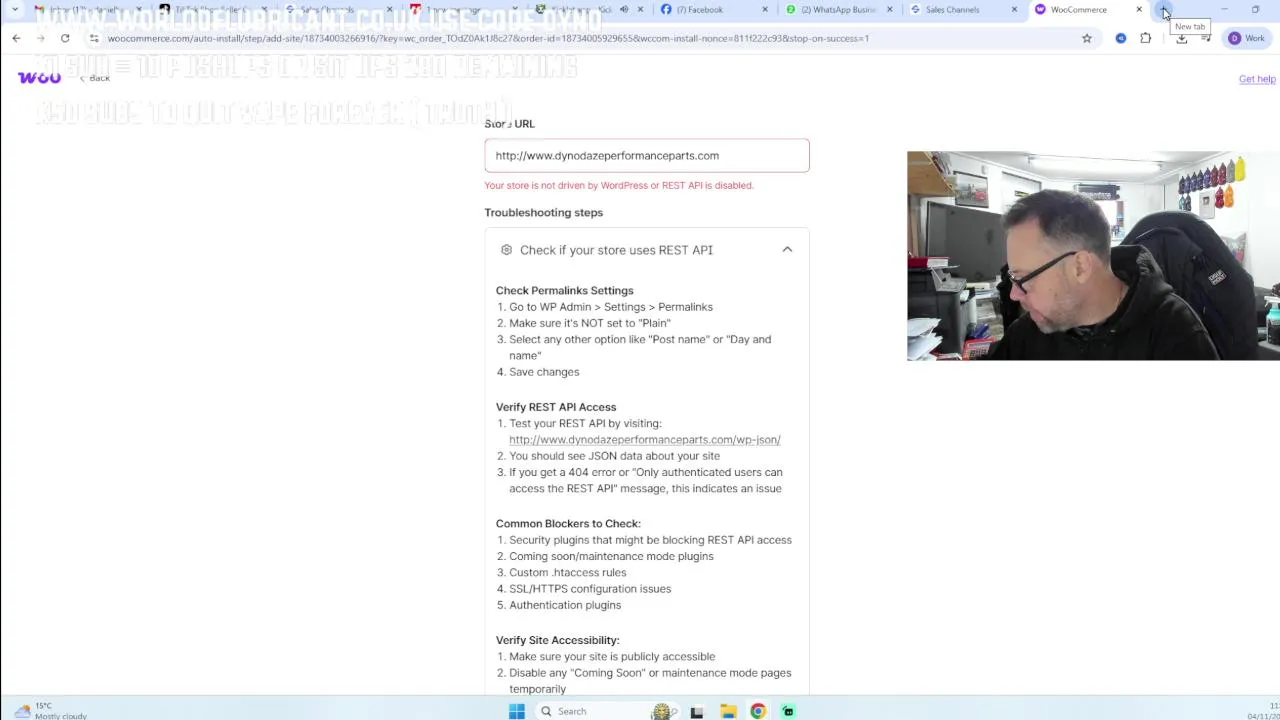Click the gear icon beside Check if your store uses REST API
This screenshot has height=720, width=1280.
tap(506, 250)
